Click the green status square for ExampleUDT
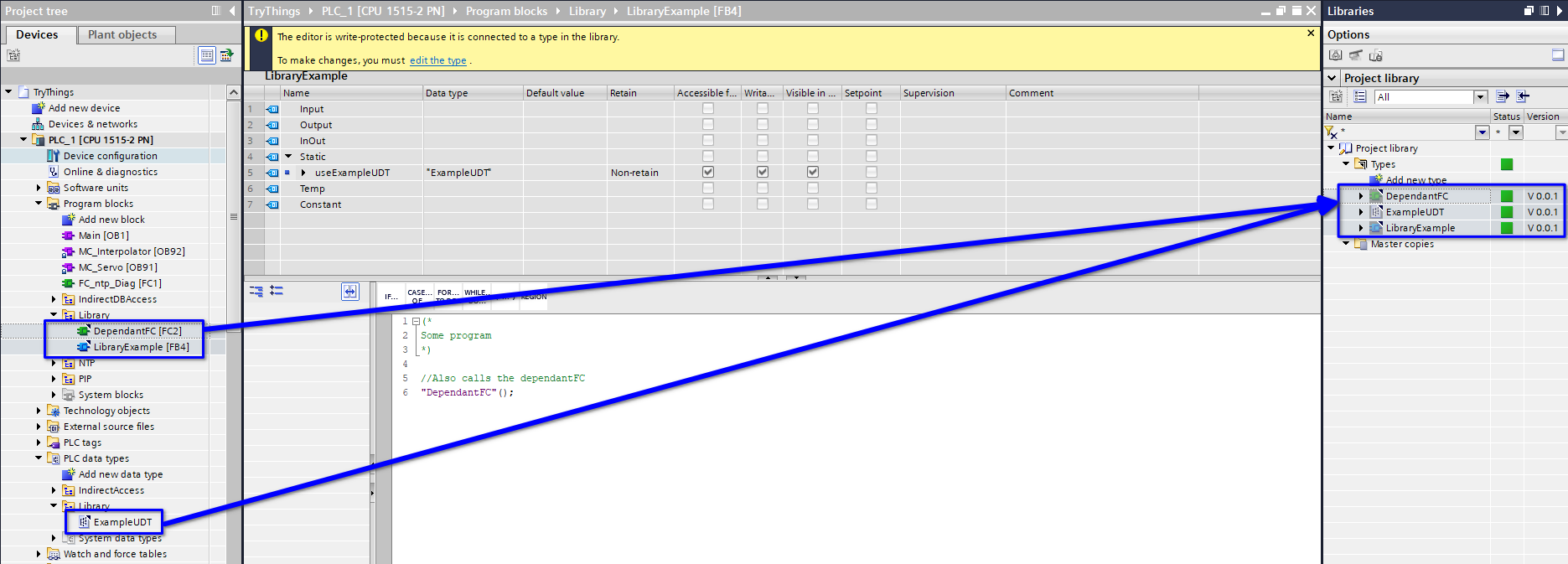Screen dimensions: 1568x564 [1506, 212]
